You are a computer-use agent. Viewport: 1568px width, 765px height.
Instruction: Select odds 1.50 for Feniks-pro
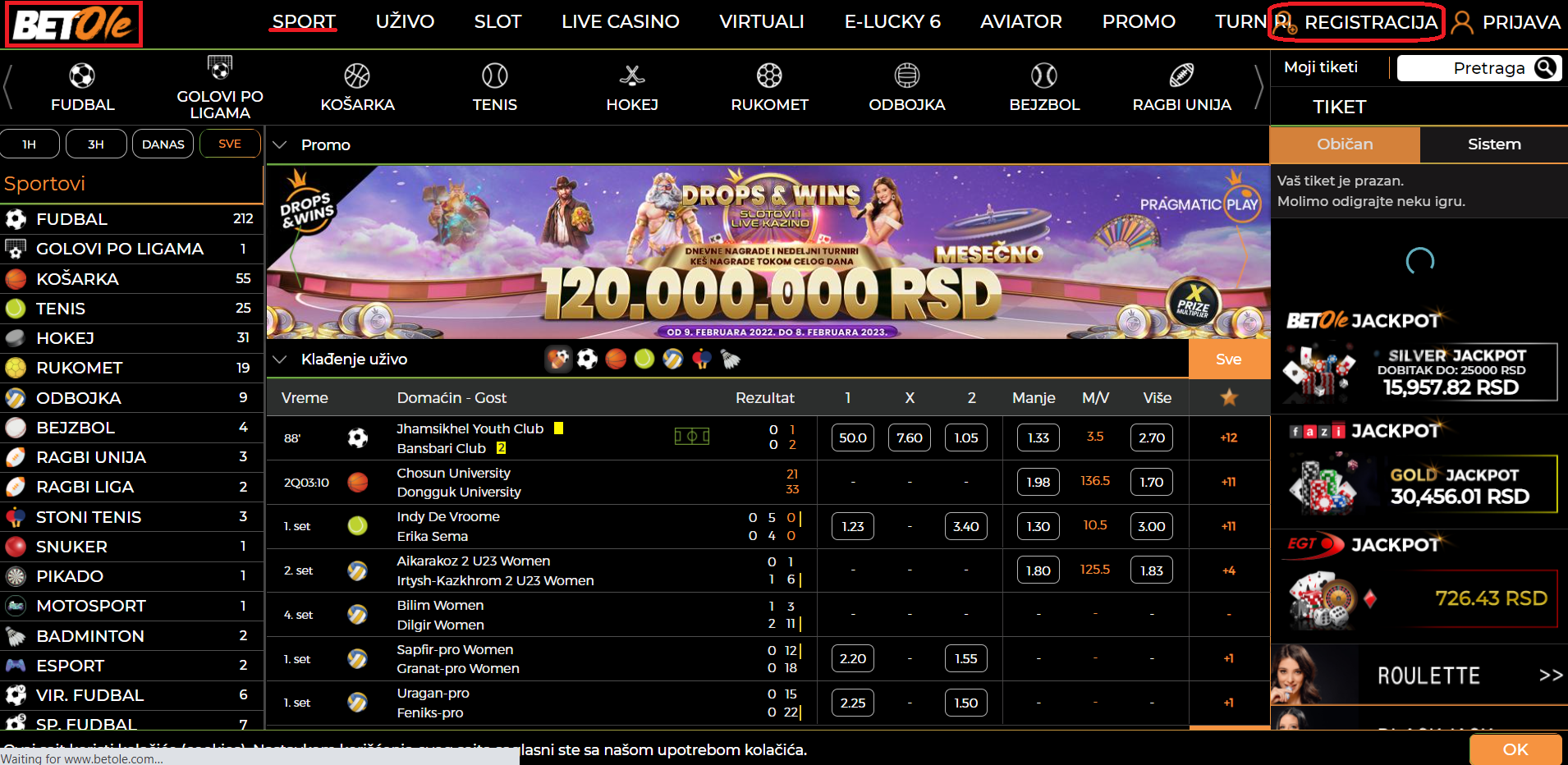(x=966, y=703)
